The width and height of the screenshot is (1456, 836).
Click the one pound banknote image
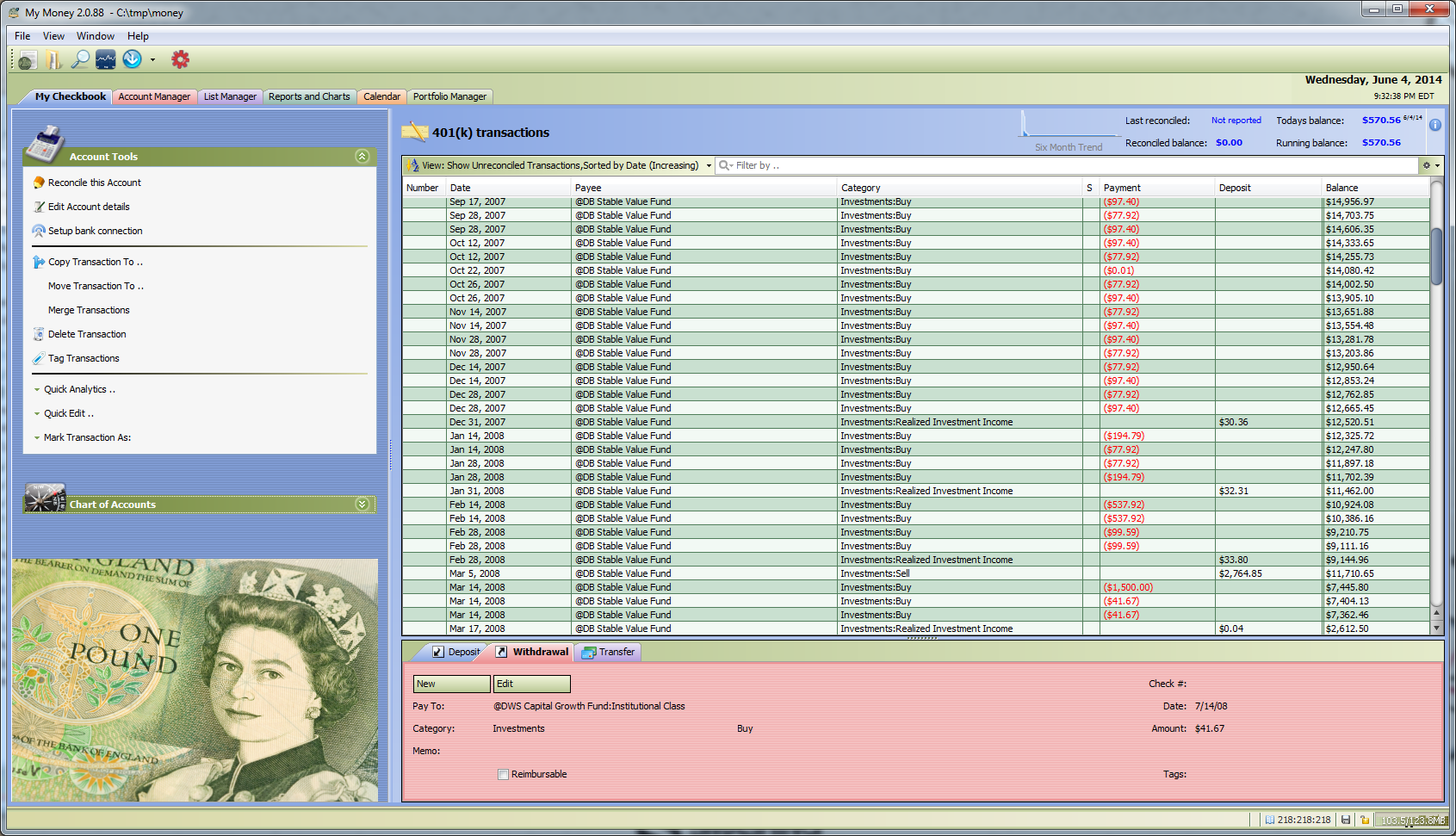(195, 680)
